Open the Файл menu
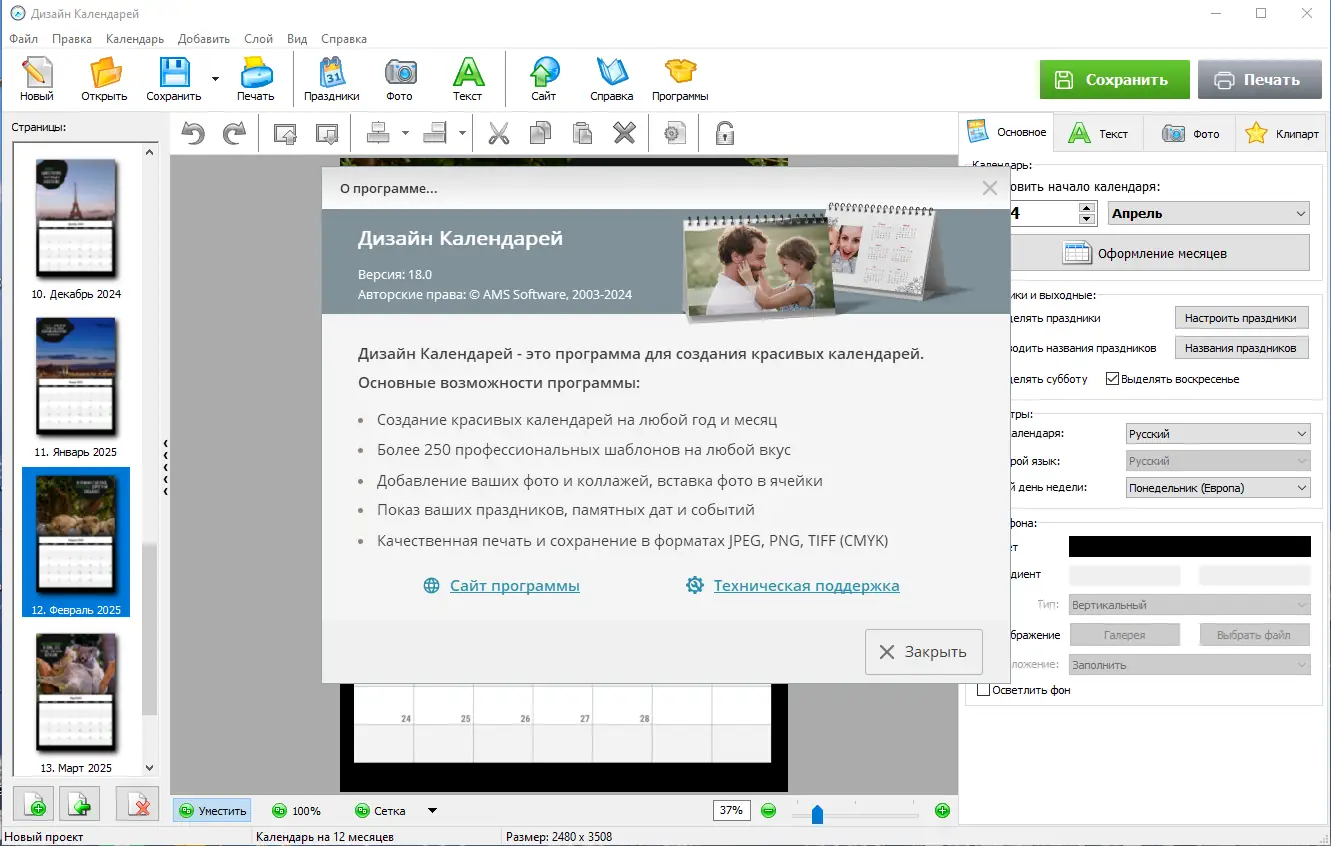The width and height of the screenshot is (1331, 846). point(24,39)
